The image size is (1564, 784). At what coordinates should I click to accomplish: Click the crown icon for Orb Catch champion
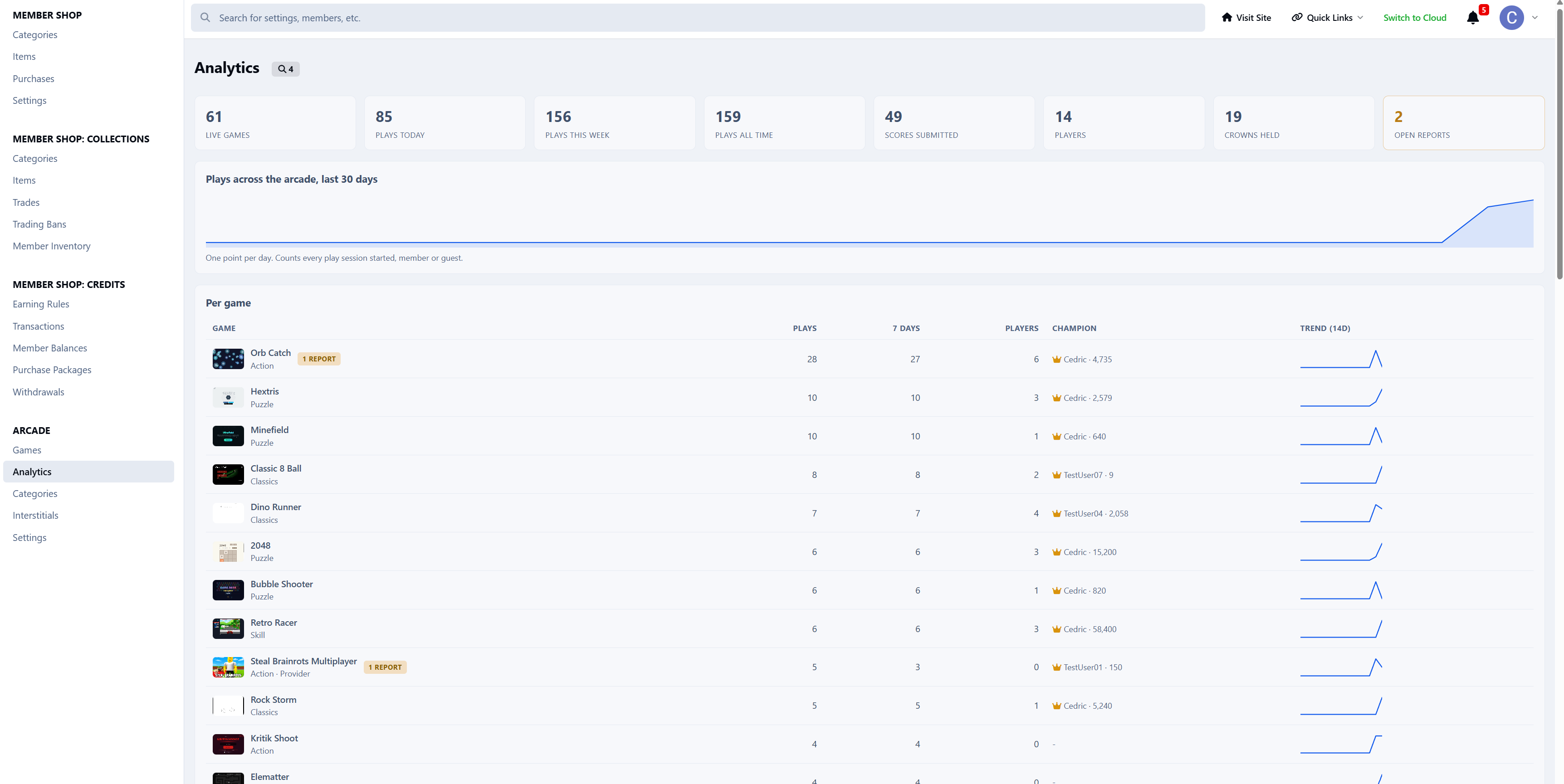(1056, 359)
